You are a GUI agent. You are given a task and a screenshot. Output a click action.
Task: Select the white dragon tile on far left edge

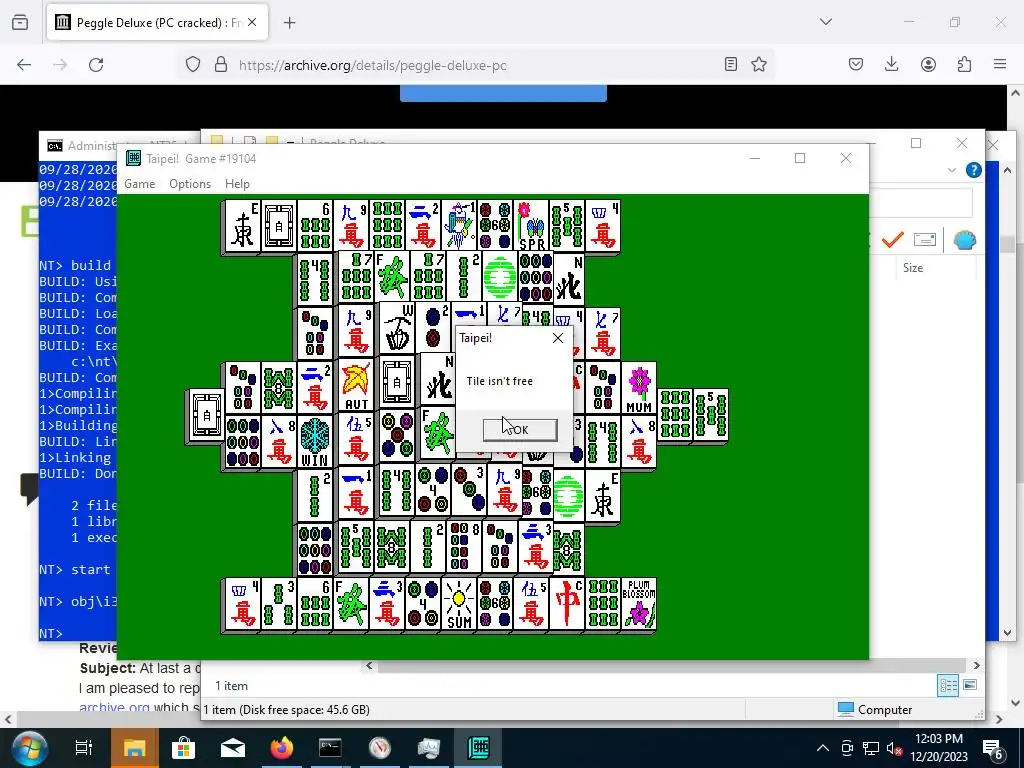coord(206,415)
